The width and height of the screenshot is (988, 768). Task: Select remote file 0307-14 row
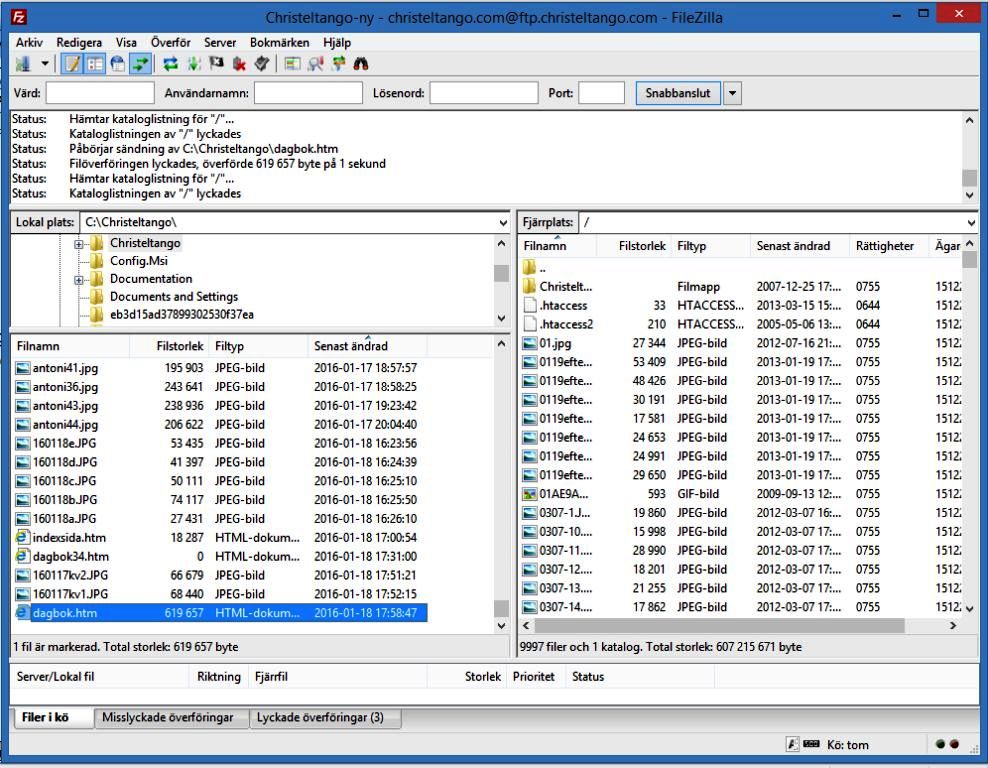click(741, 607)
